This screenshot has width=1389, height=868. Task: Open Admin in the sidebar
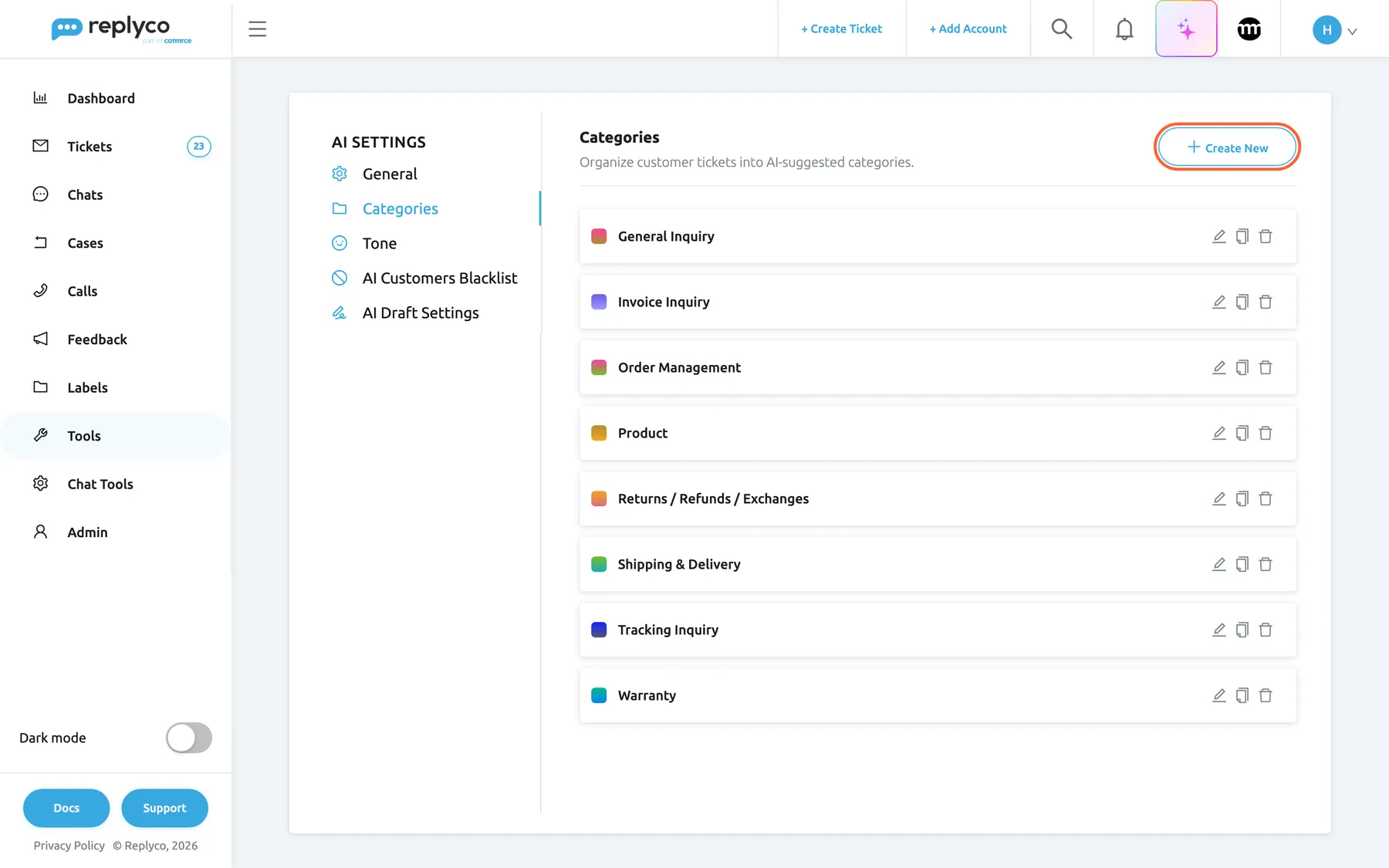116,532
